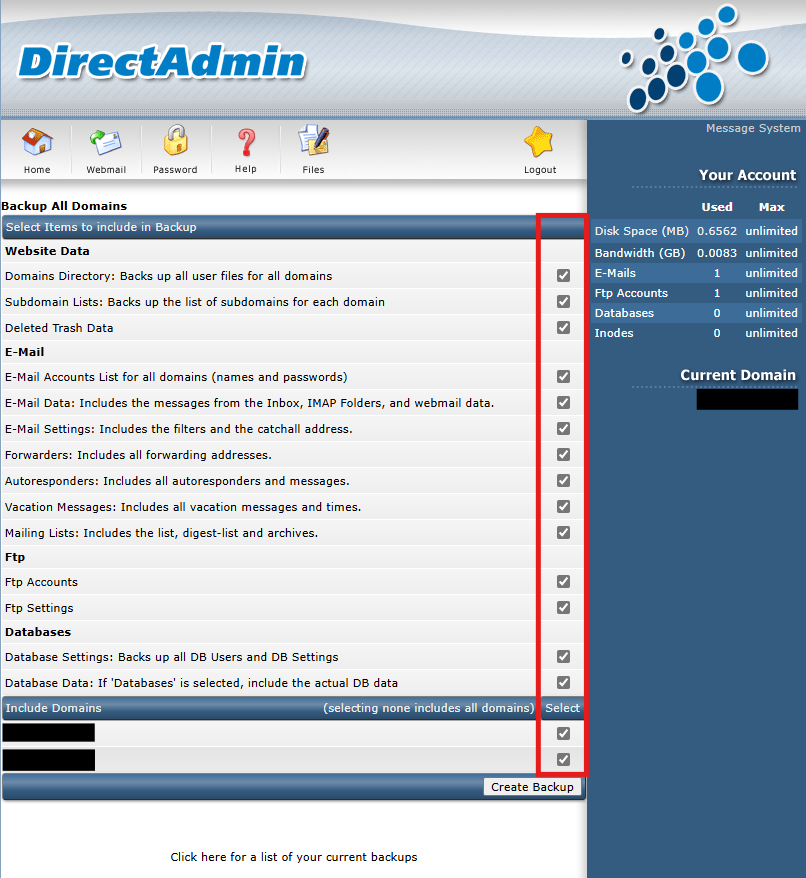Toggle last Include Domains row checkbox
The image size is (806, 878).
point(563,759)
